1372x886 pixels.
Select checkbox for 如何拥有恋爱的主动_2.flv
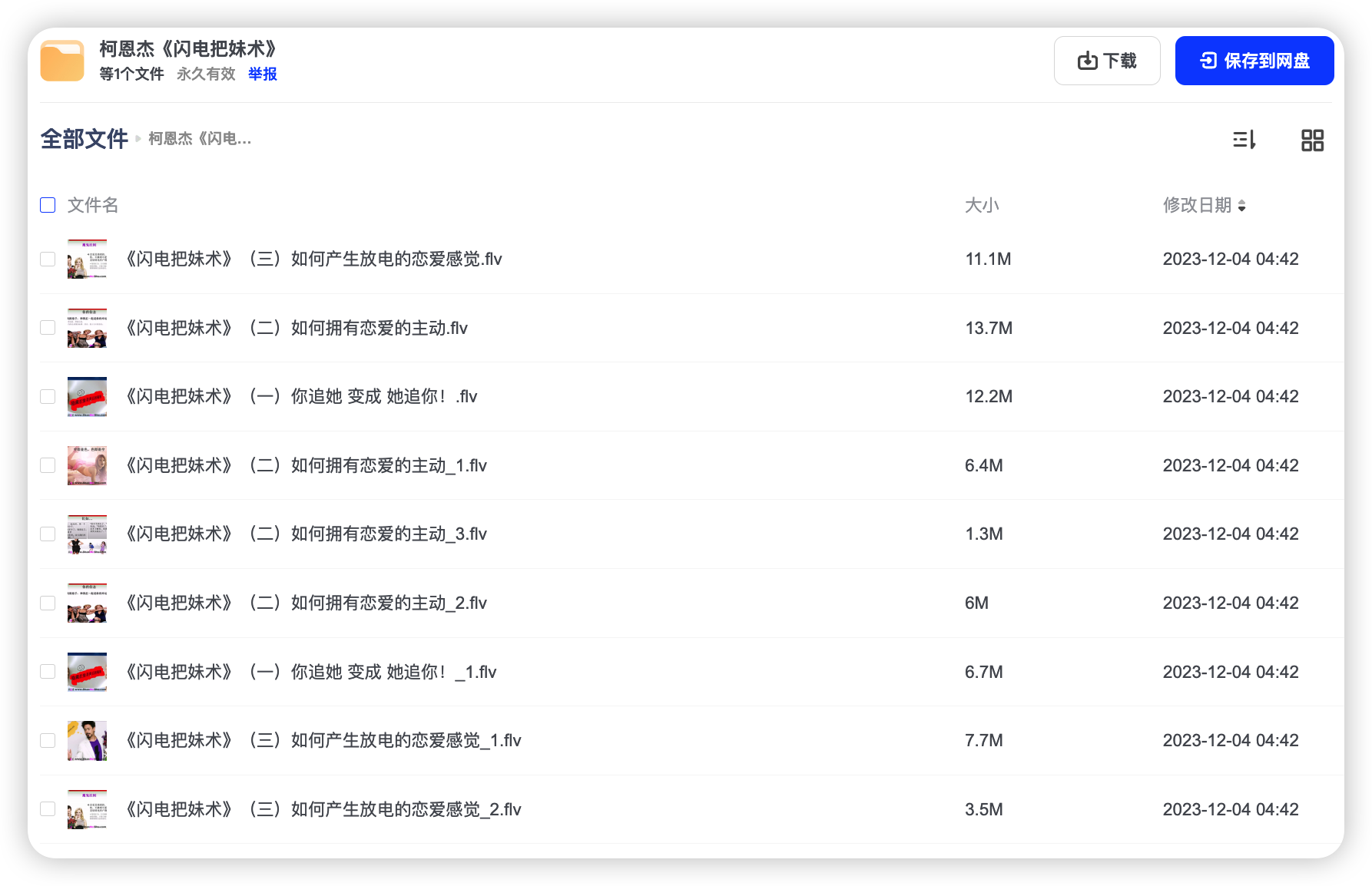coord(48,603)
